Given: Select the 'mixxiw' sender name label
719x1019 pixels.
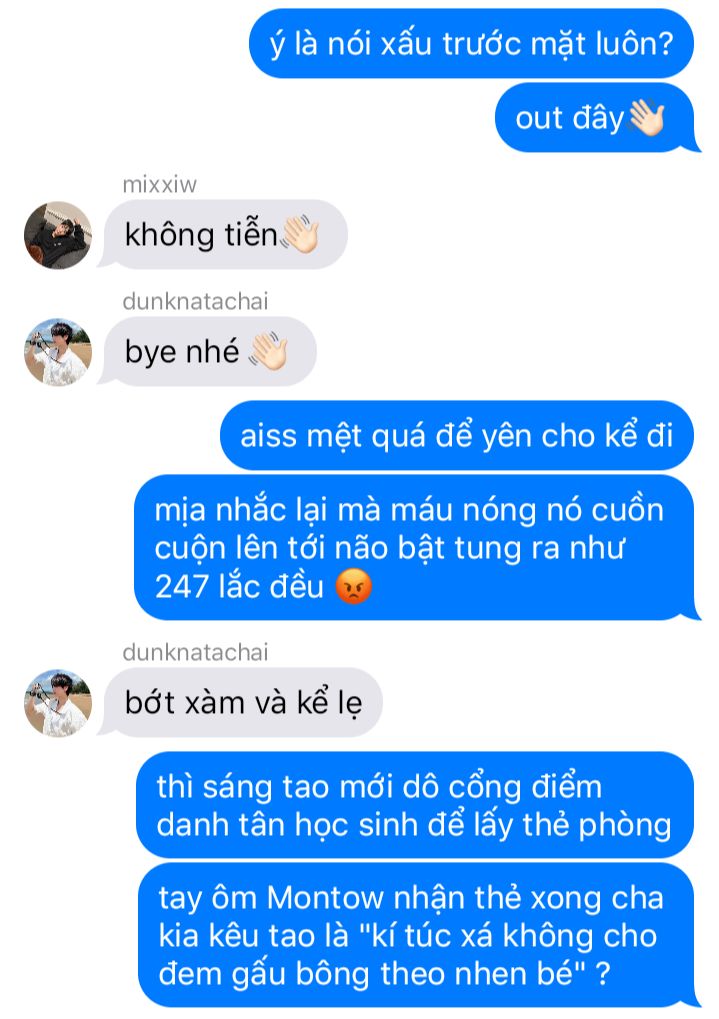Looking at the screenshot, I should [159, 185].
